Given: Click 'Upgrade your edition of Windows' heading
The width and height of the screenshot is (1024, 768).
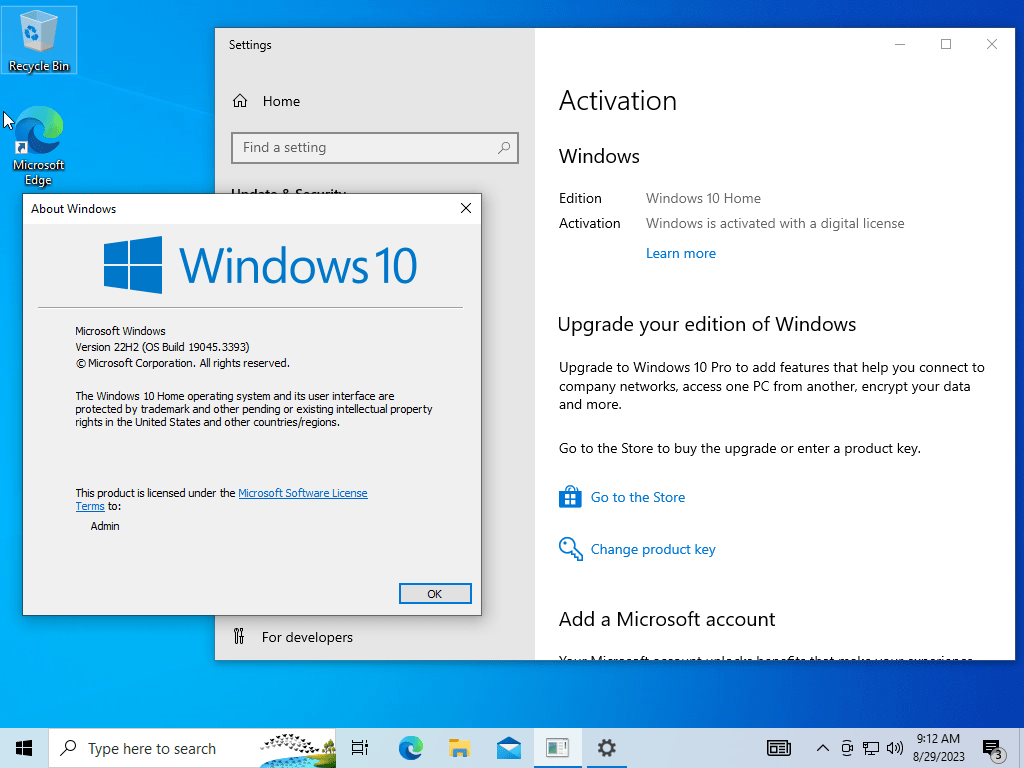Looking at the screenshot, I should pos(707,325).
